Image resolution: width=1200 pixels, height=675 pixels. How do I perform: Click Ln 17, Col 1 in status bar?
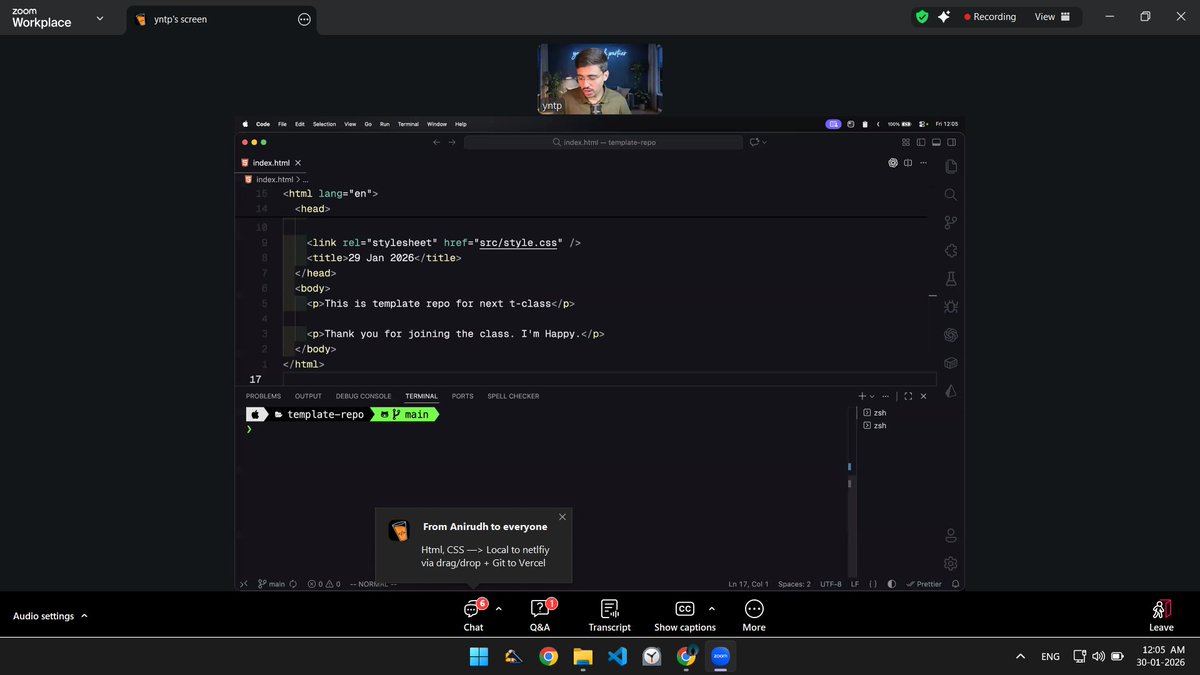748,584
